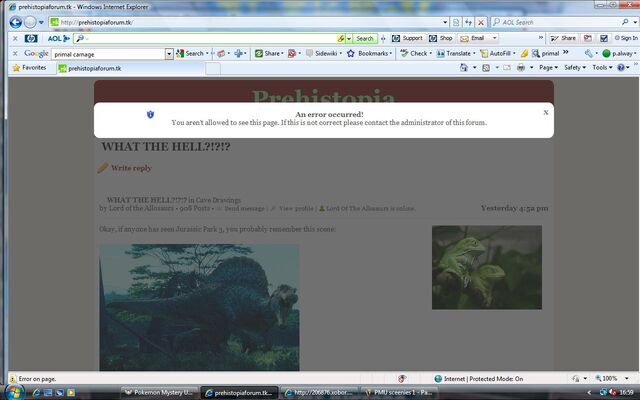Switch to PMU sceenies 1 taskbar window
640x400 pixels.
399,393
